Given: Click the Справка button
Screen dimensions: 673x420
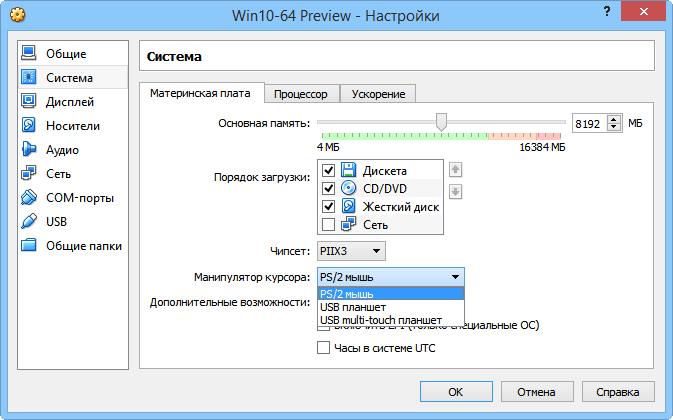Looking at the screenshot, I should pyautogui.click(x=618, y=392).
